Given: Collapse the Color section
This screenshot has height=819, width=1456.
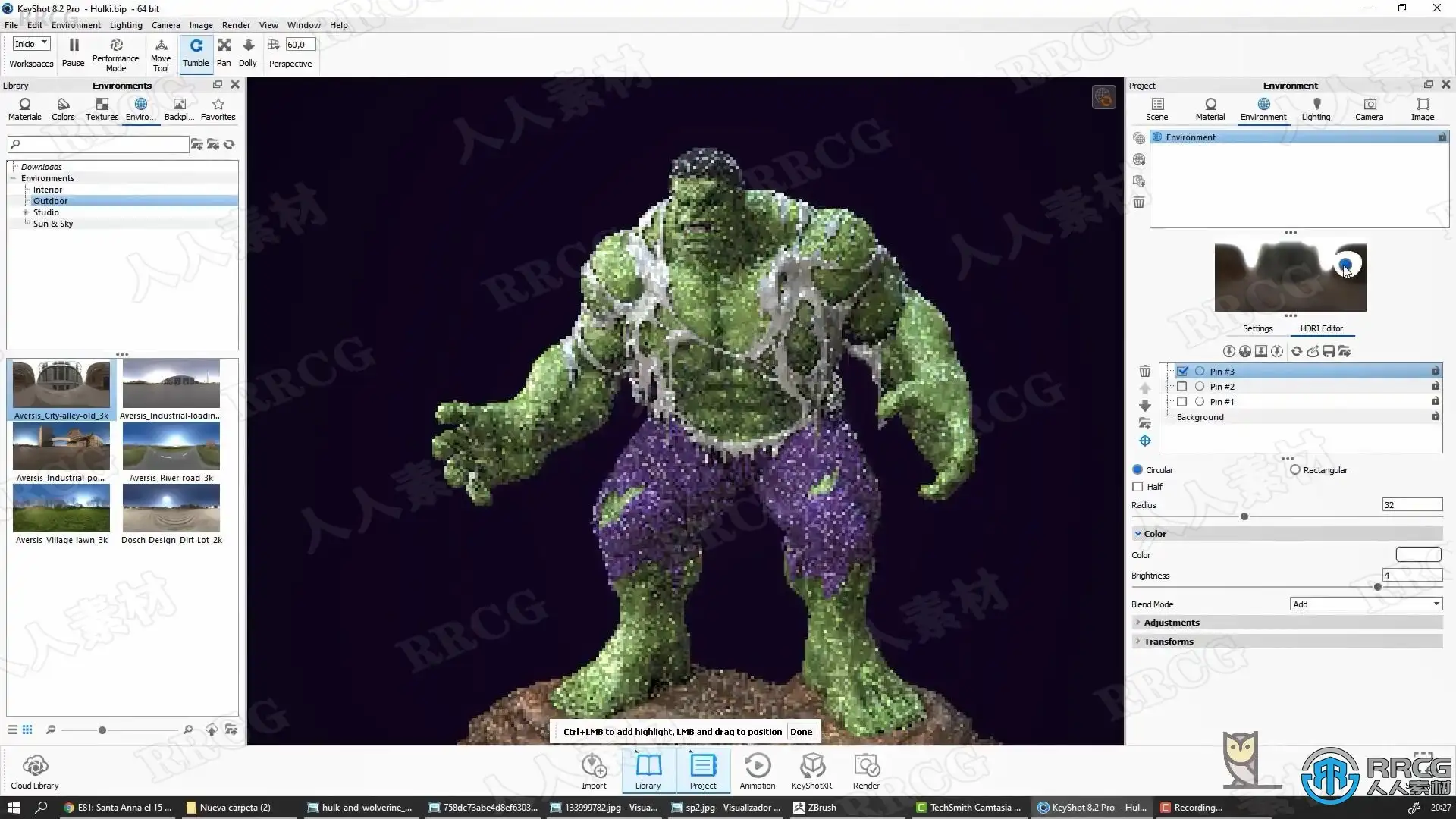Looking at the screenshot, I should click(x=1137, y=534).
